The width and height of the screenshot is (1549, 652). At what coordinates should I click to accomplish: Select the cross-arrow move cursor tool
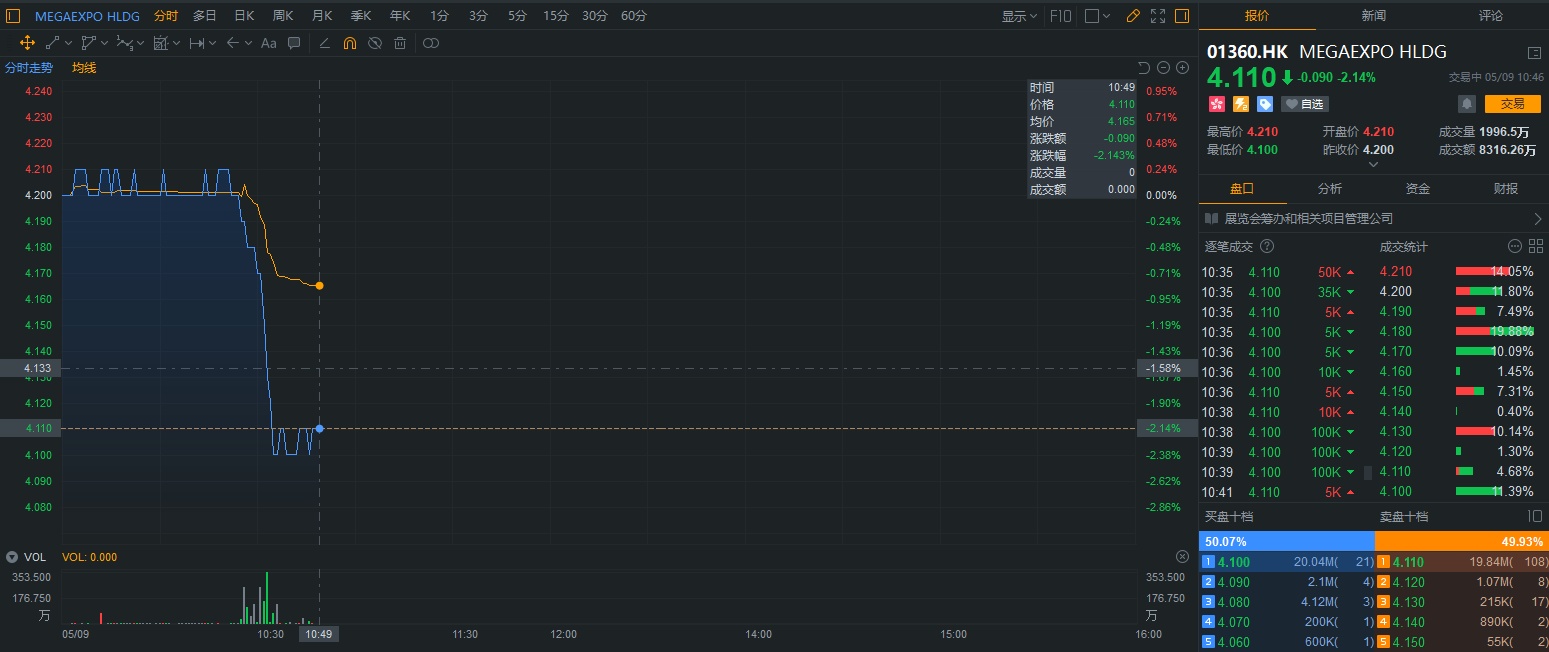pyautogui.click(x=27, y=43)
